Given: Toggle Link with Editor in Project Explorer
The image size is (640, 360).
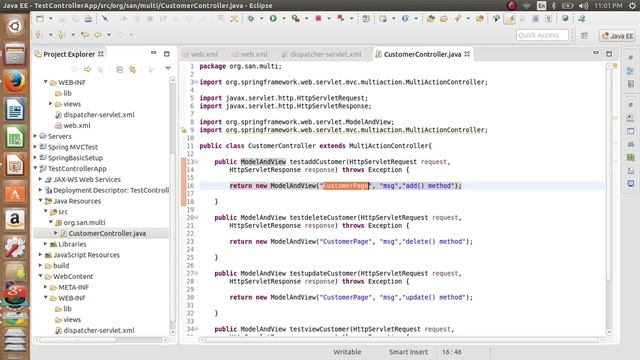Looking at the screenshot, I should tap(132, 69).
